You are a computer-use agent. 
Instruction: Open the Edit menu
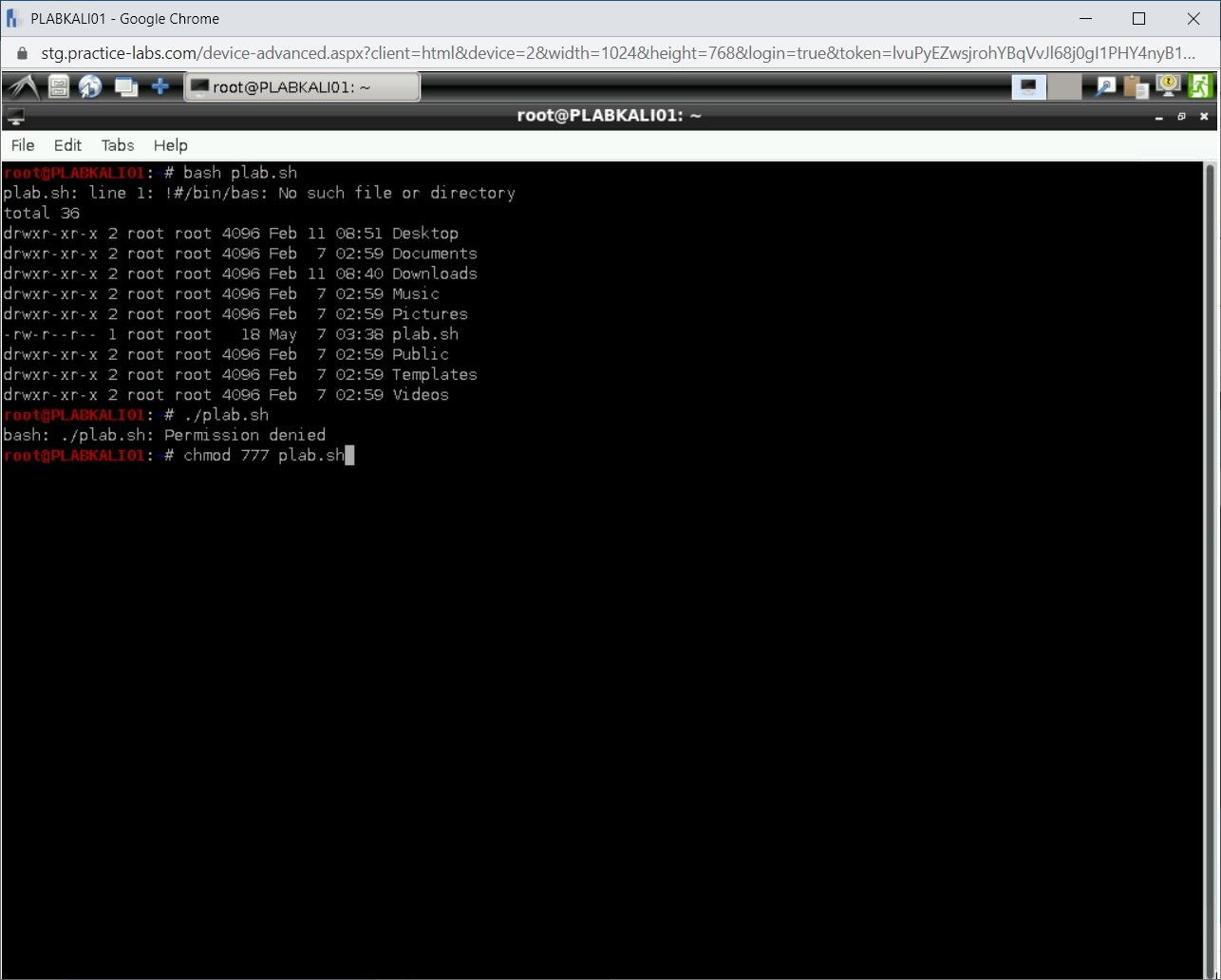67,145
